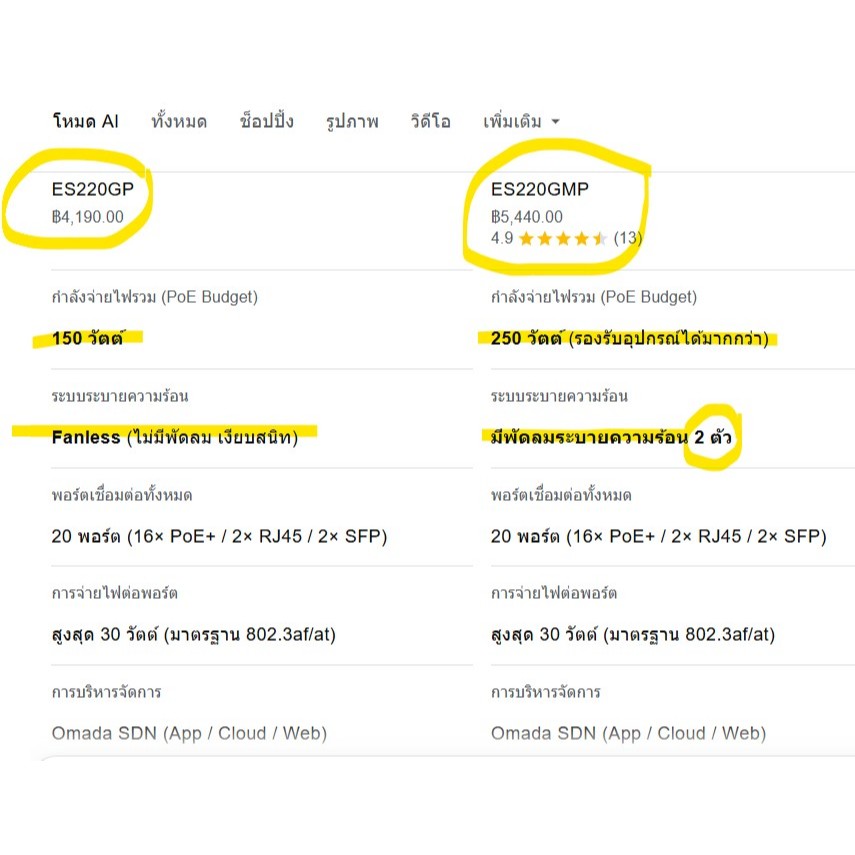Select the 150 วัตต์ PoE budget value

(x=88, y=338)
